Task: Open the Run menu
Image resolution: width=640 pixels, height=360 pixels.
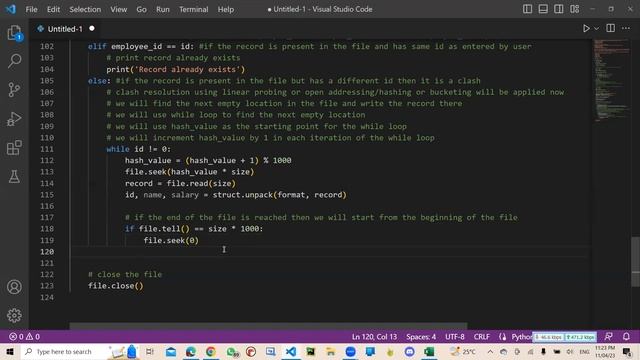Action: pyautogui.click(x=162, y=9)
